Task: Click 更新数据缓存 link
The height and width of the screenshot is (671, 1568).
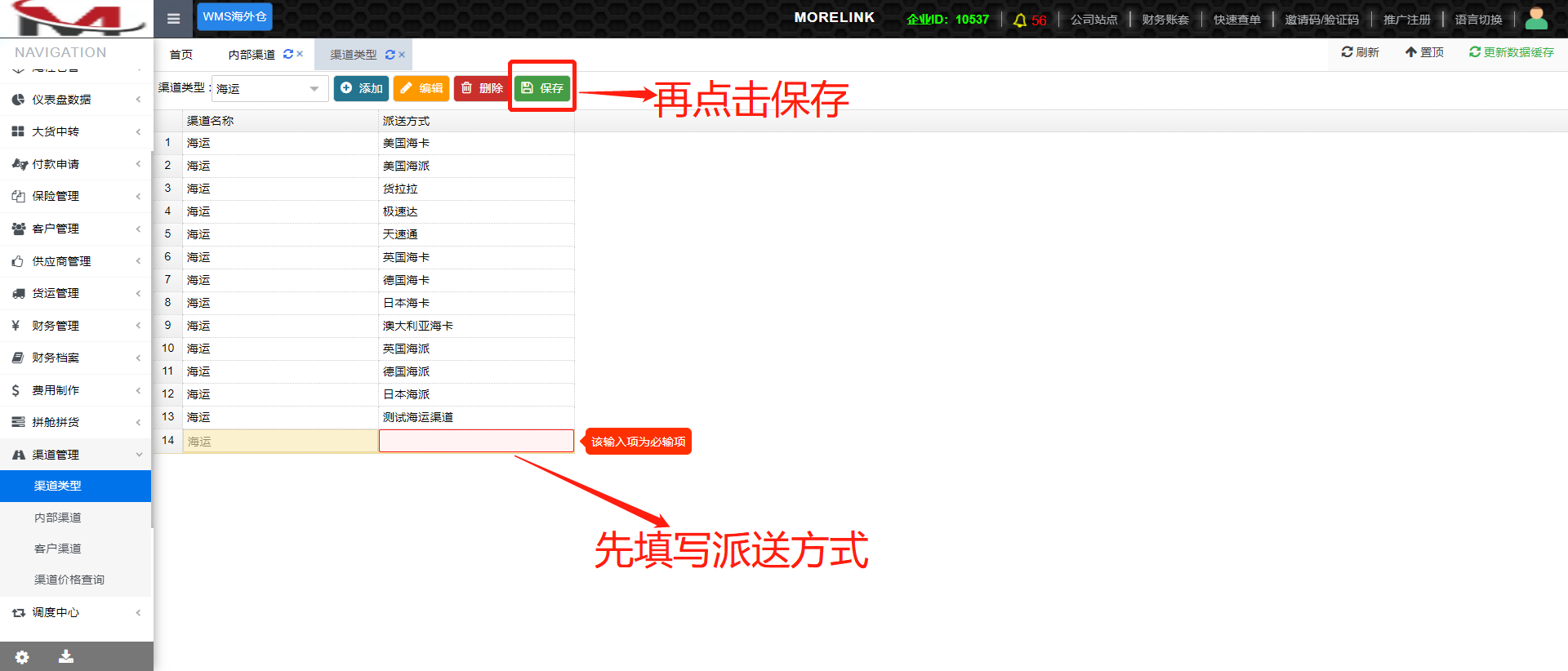Action: 1511,52
